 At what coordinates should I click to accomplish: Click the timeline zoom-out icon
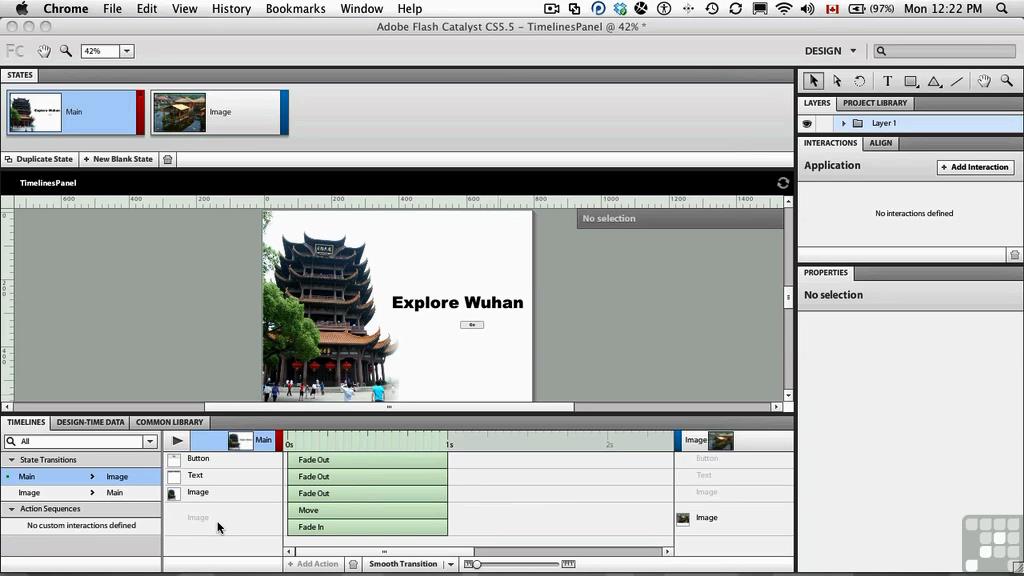point(468,564)
